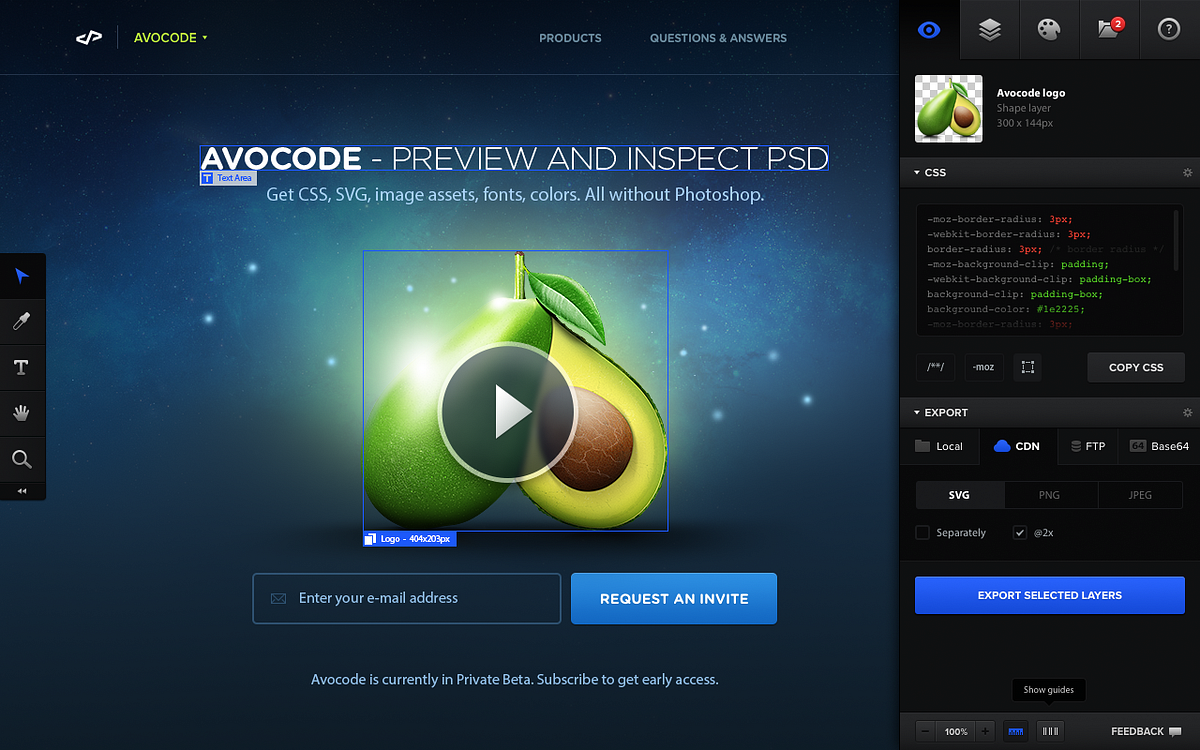
Task: Toggle Show guides icon
Action: 1050,731
